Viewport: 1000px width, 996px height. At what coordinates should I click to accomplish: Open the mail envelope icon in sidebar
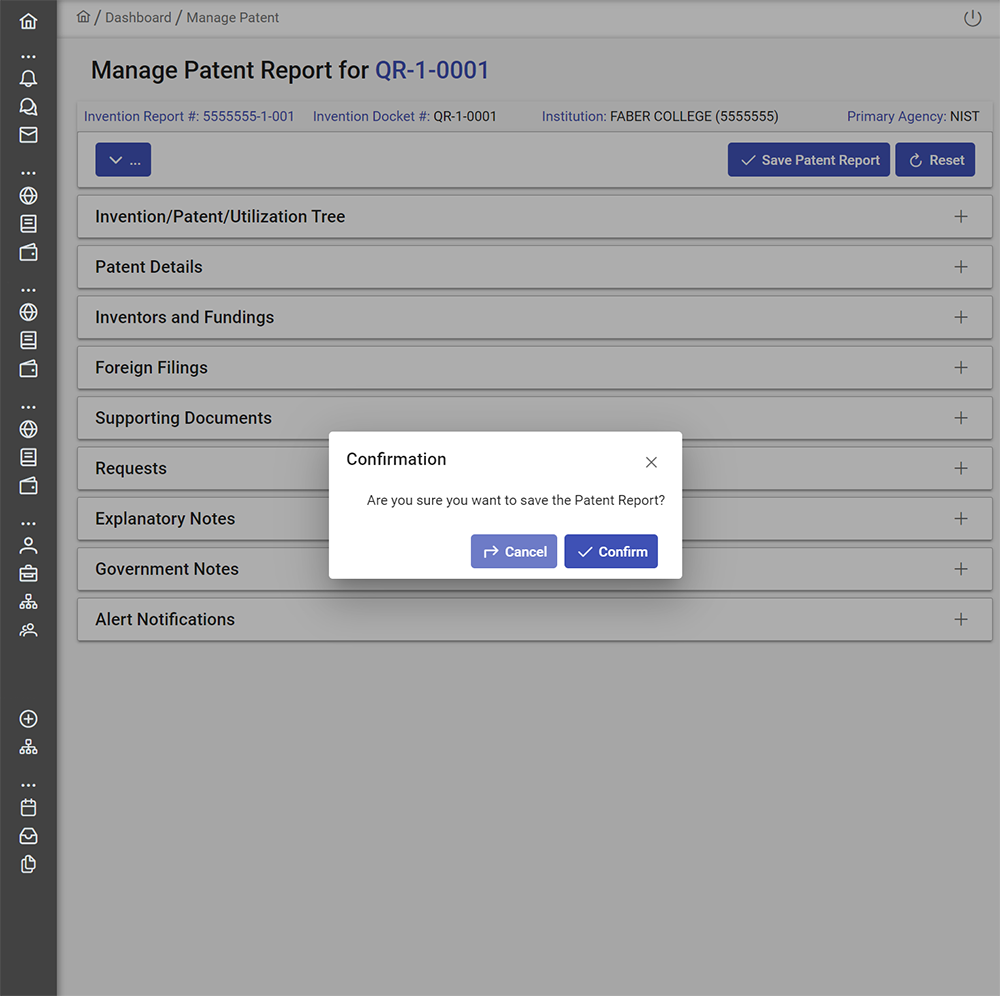click(28, 135)
